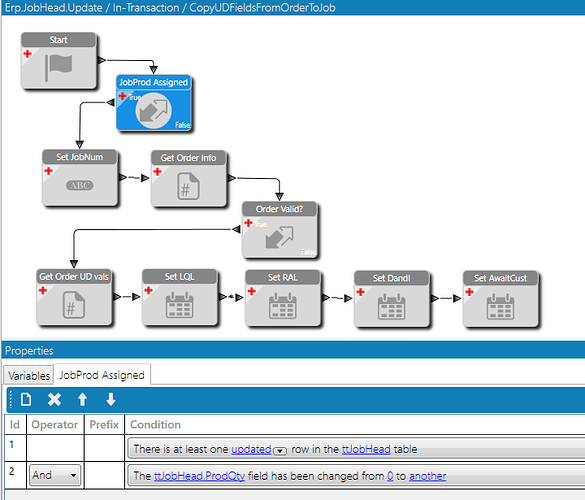Screen dimensions: 585x500
Task: Delete condition with the X icon
Action: click(x=54, y=400)
